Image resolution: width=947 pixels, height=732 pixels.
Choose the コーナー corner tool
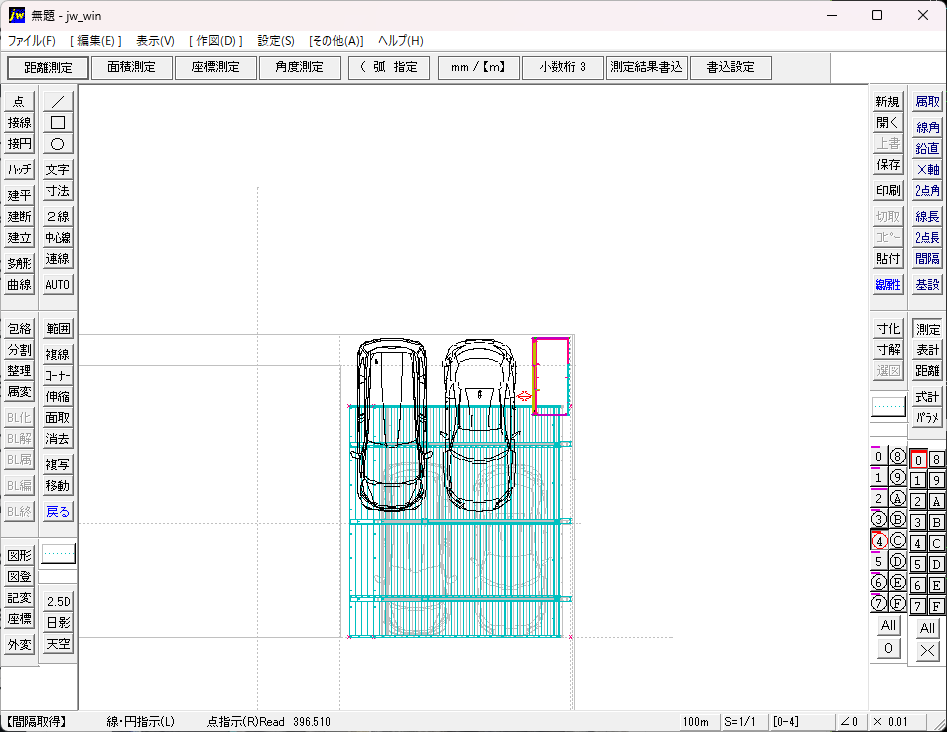[58, 376]
